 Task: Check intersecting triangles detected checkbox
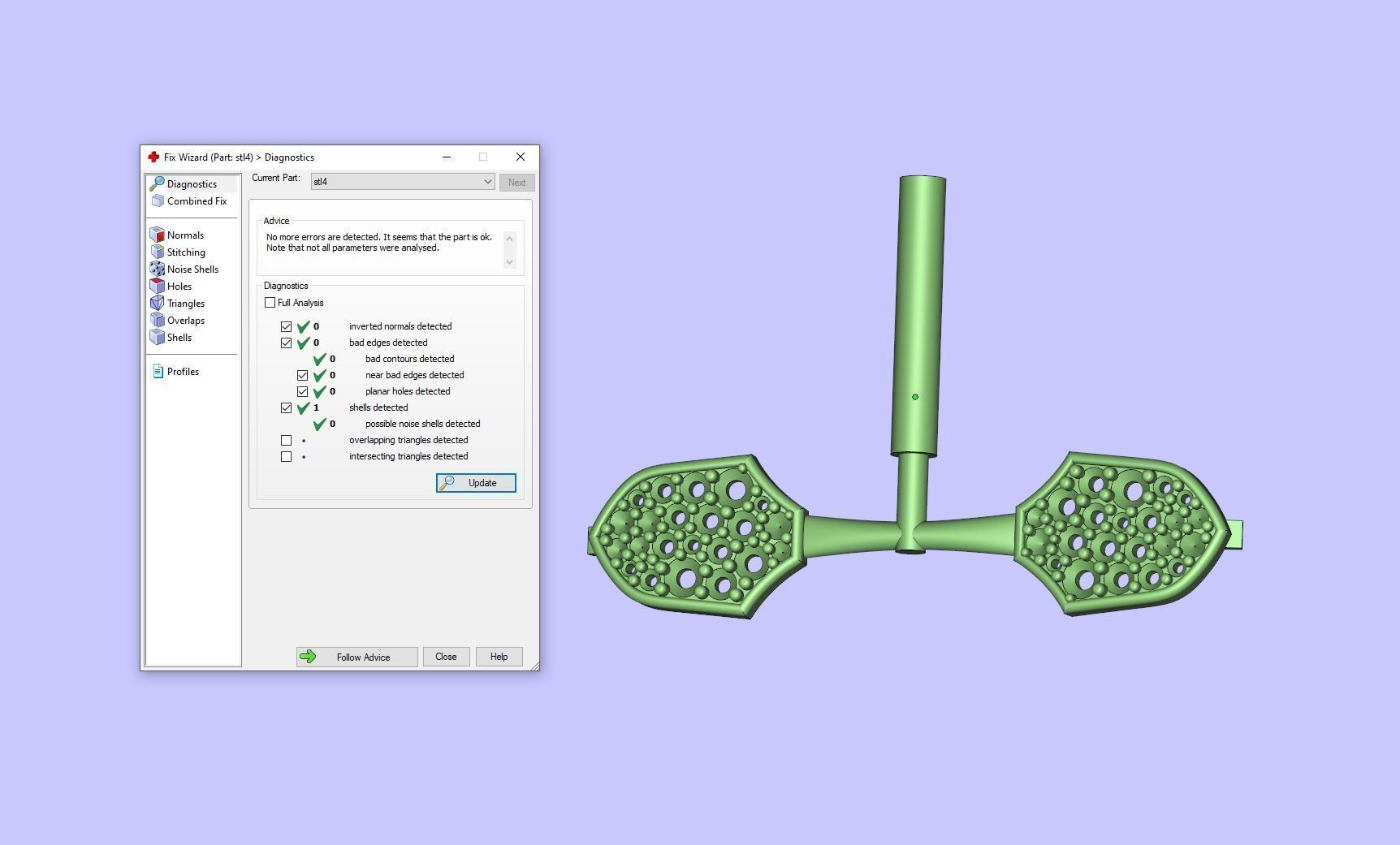tap(287, 456)
